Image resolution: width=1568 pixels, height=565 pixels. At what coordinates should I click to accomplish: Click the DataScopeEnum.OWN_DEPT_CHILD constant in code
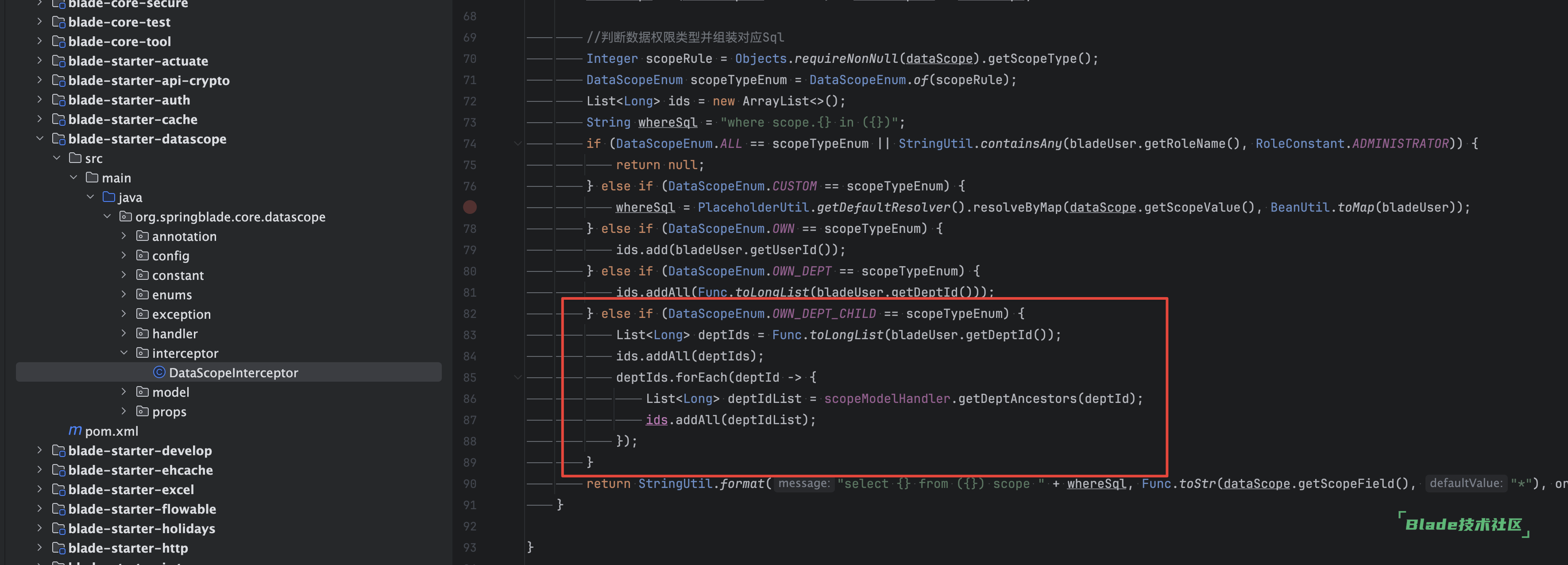(x=772, y=313)
